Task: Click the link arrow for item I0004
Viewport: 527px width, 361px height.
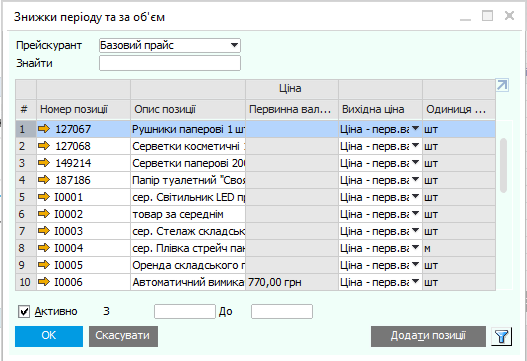Action: (x=44, y=248)
